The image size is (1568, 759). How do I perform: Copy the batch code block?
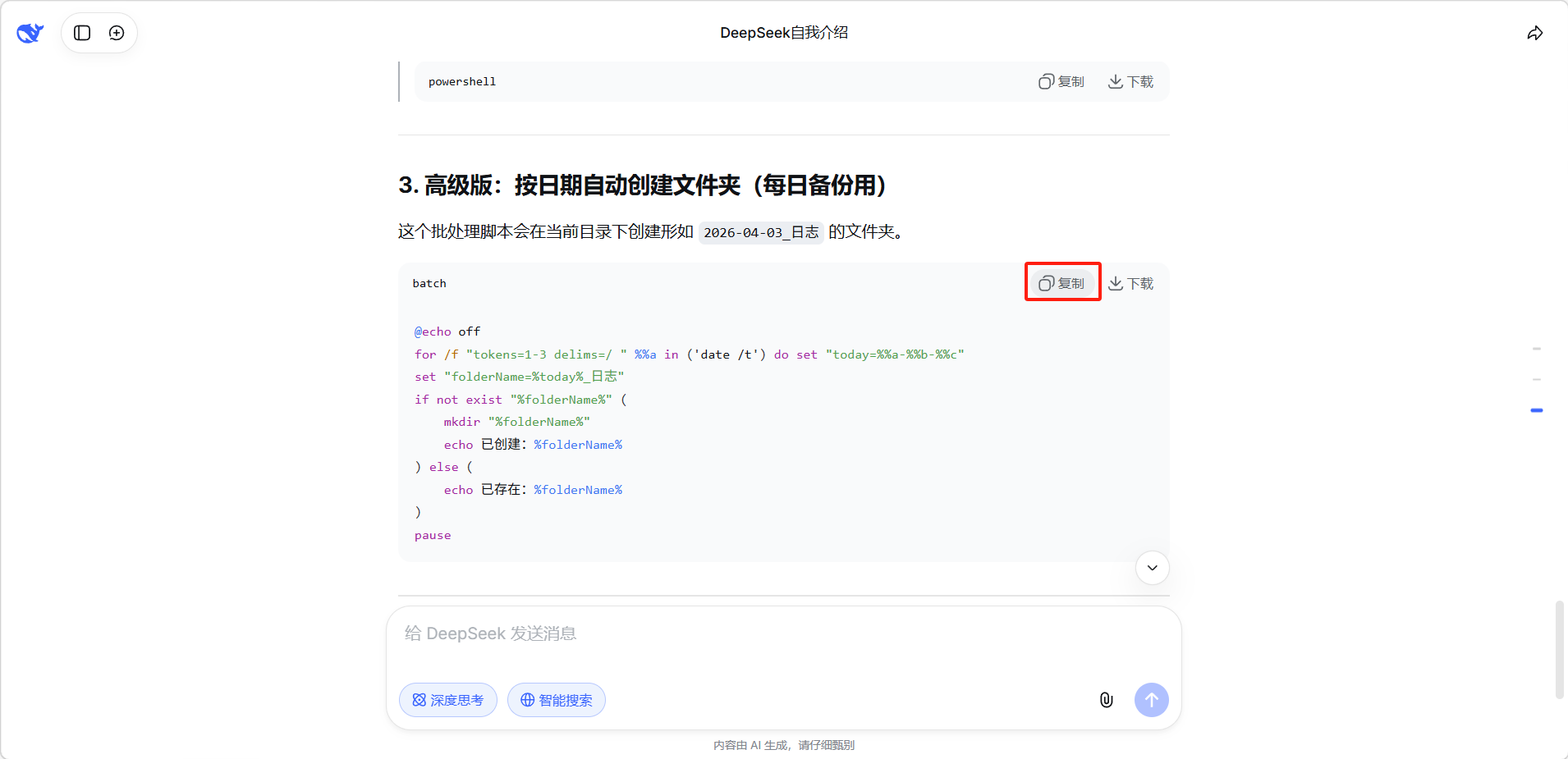tap(1061, 283)
